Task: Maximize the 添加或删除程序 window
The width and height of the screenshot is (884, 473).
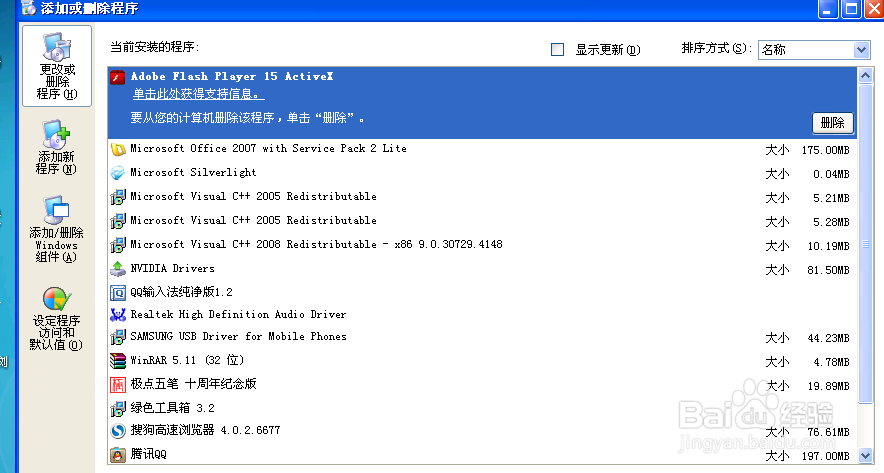Action: point(851,8)
